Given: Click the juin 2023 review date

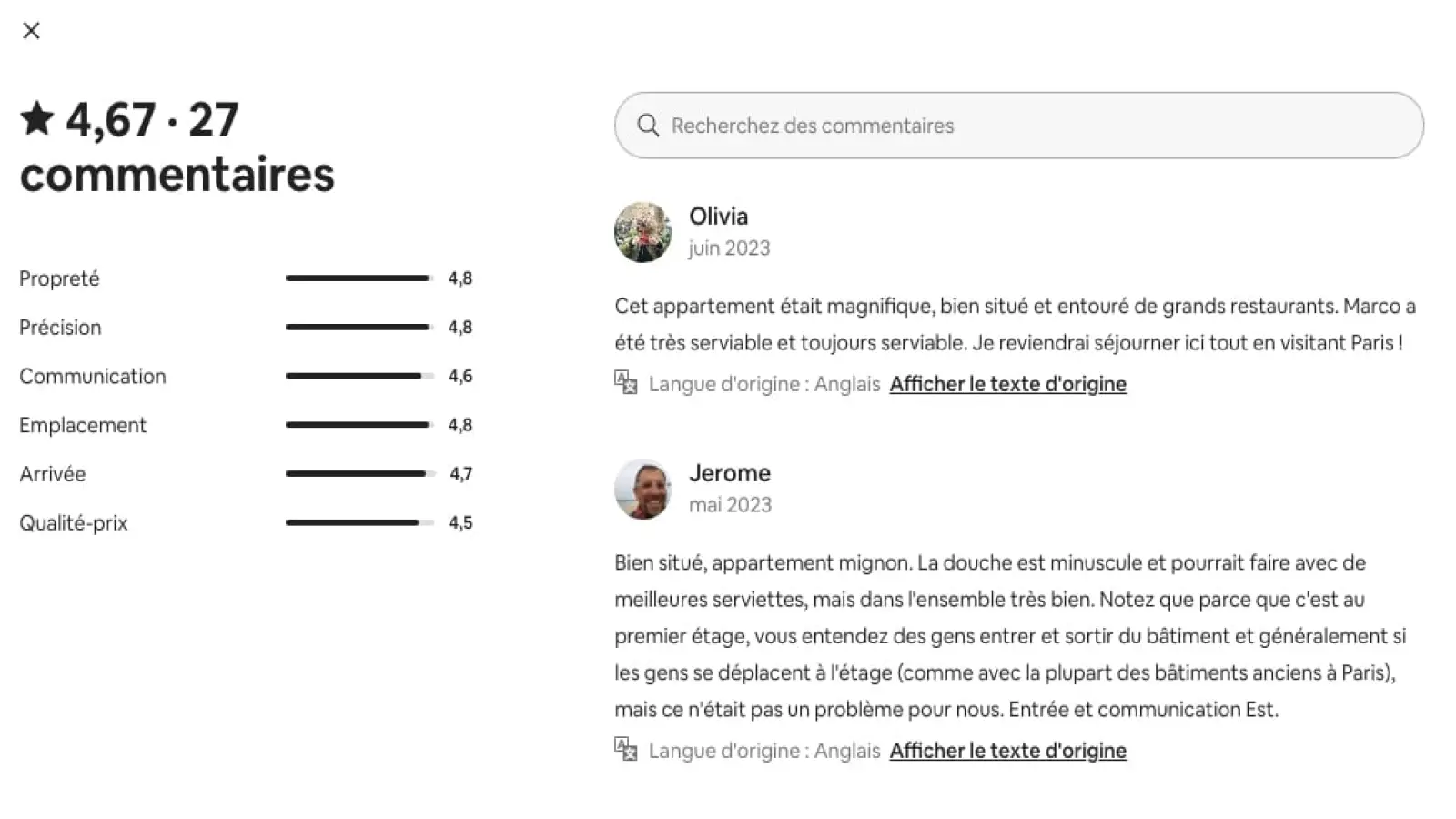Looking at the screenshot, I should click(729, 248).
